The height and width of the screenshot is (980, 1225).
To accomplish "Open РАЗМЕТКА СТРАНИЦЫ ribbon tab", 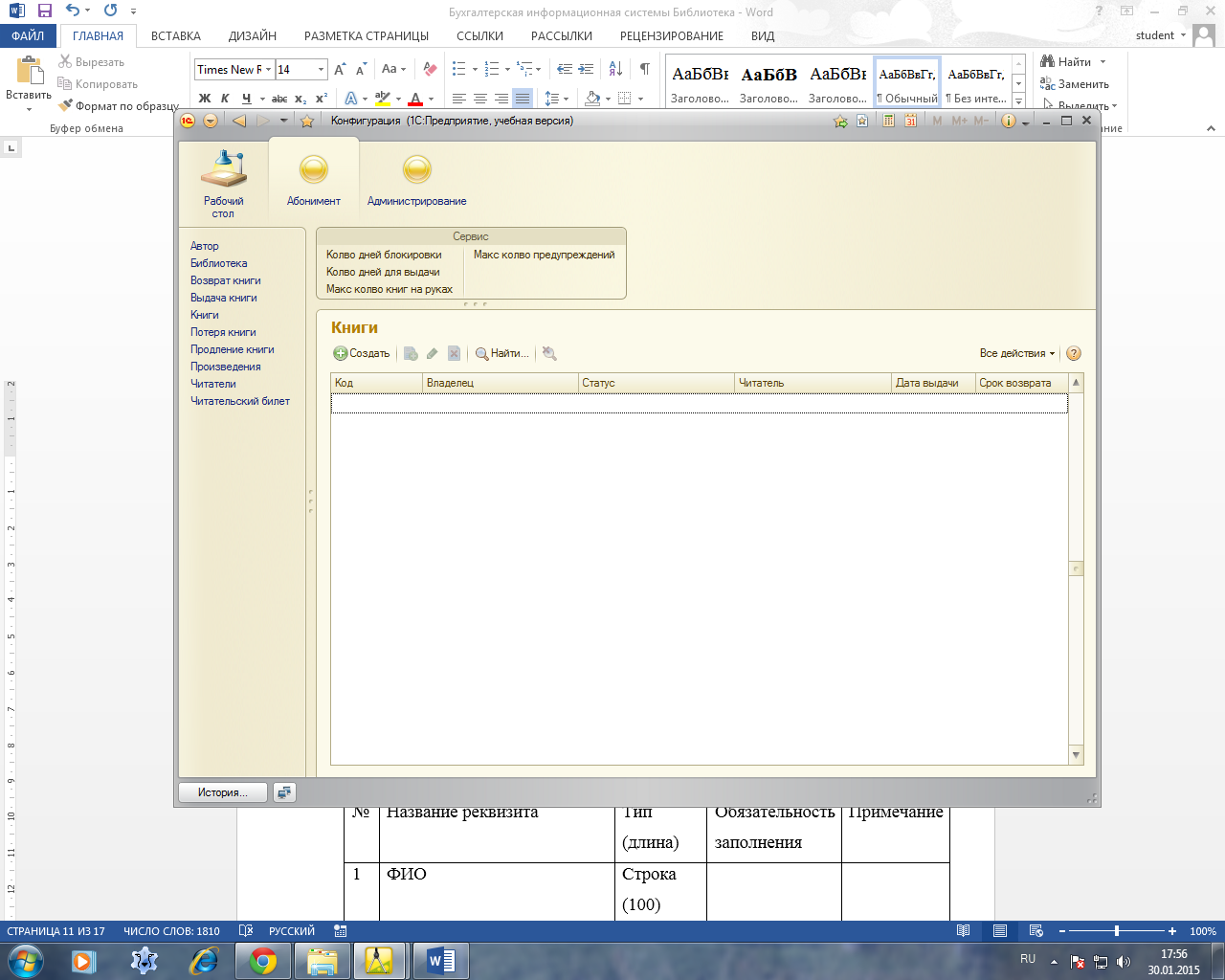I will coord(367,35).
